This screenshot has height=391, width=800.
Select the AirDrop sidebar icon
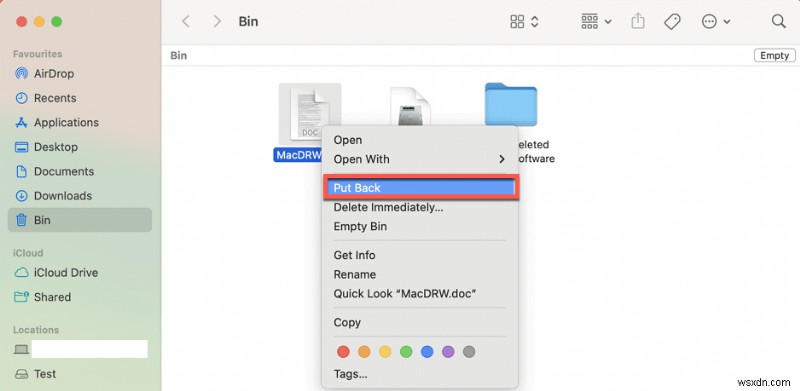[x=21, y=74]
